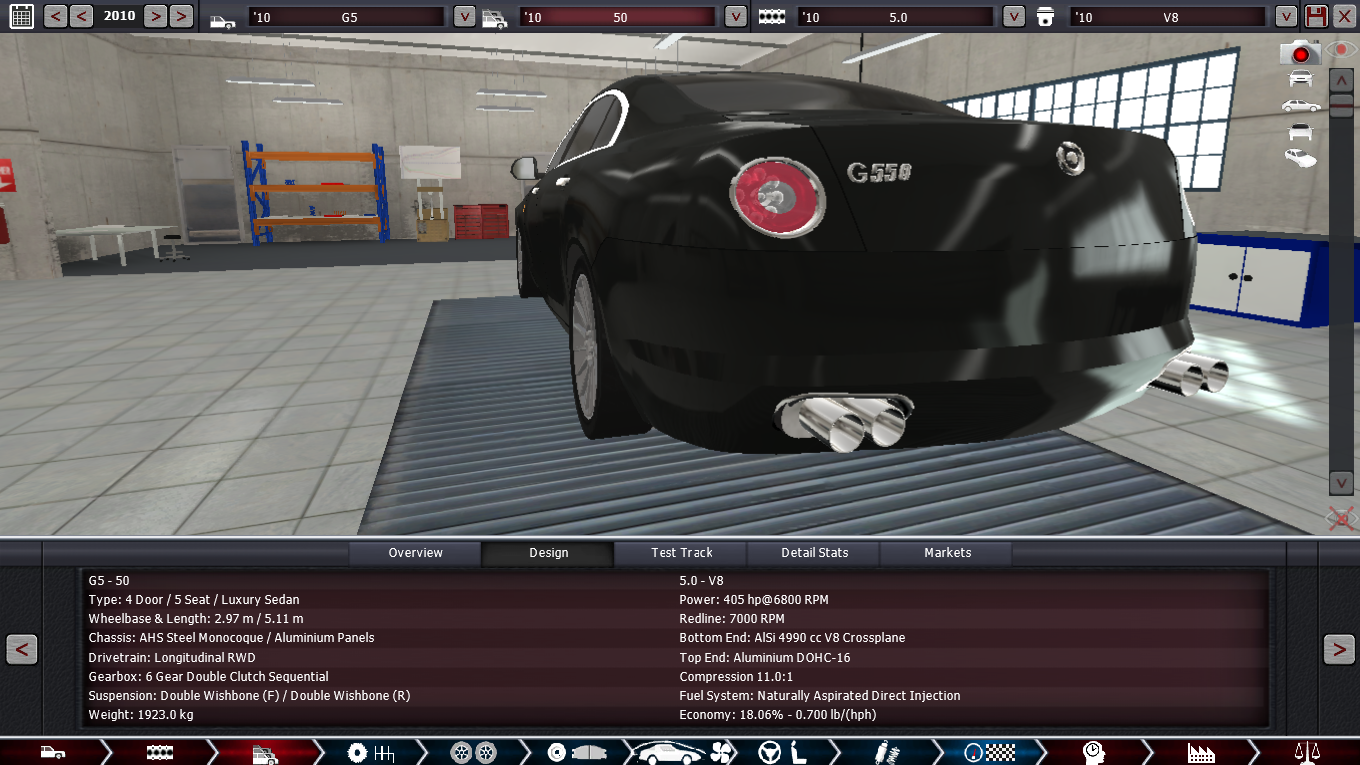Expand the '50' trim dropdown
The height and width of the screenshot is (765, 1360).
coord(735,17)
